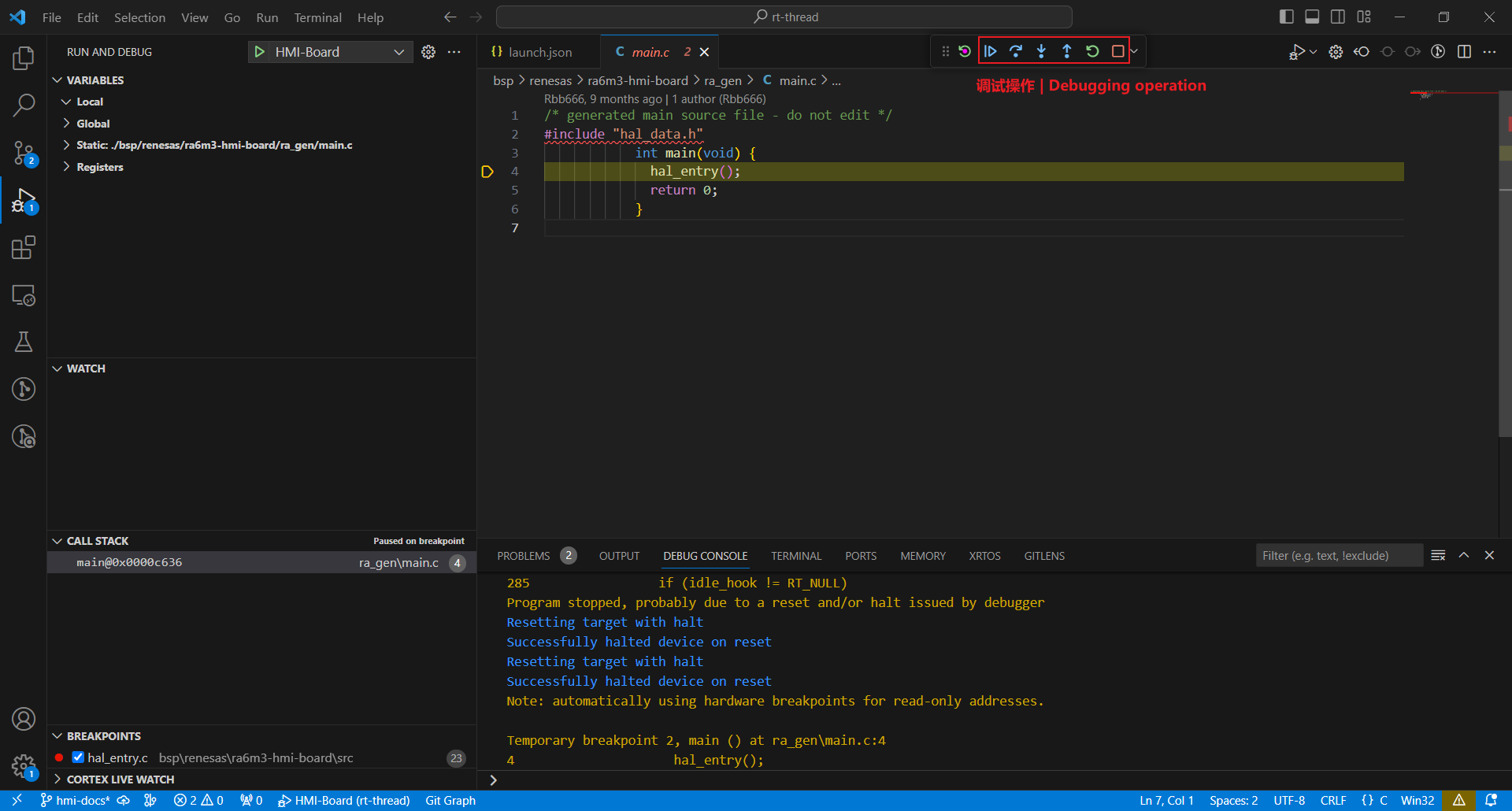Close the main.c editor tab
Screen dimensions: 1512x811
pyautogui.click(x=705, y=52)
